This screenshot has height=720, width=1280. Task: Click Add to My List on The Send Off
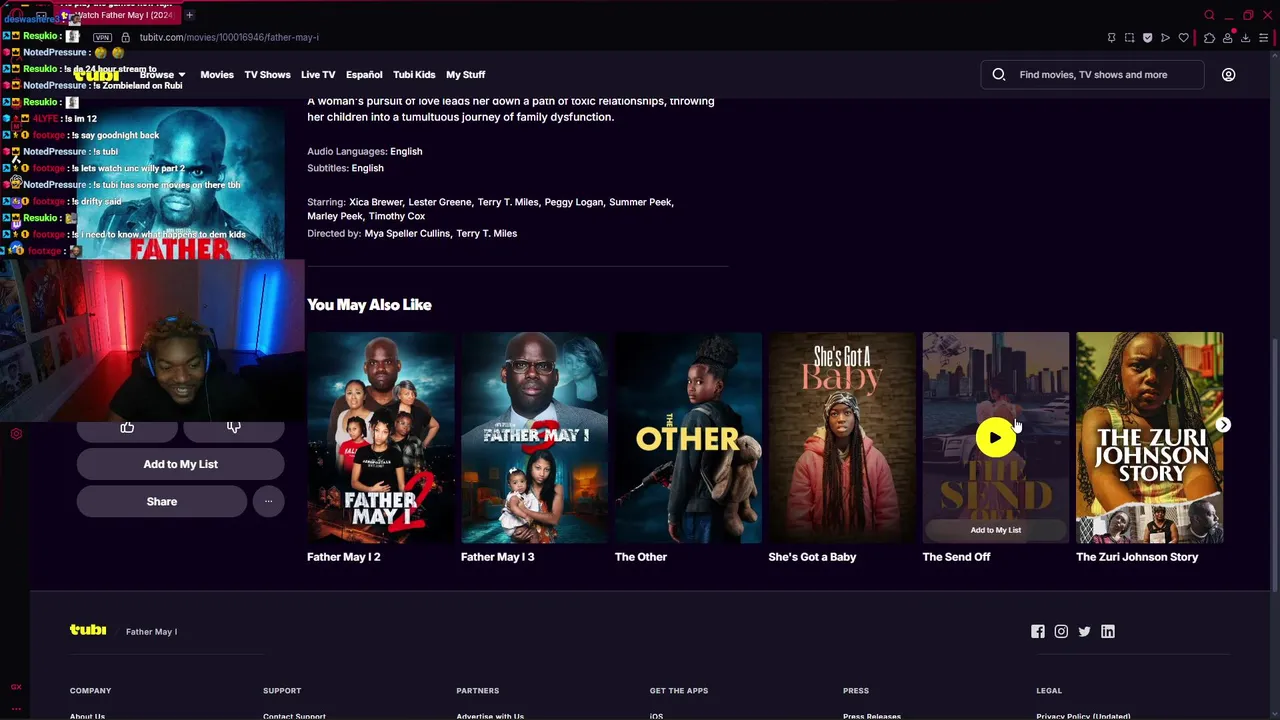click(996, 530)
